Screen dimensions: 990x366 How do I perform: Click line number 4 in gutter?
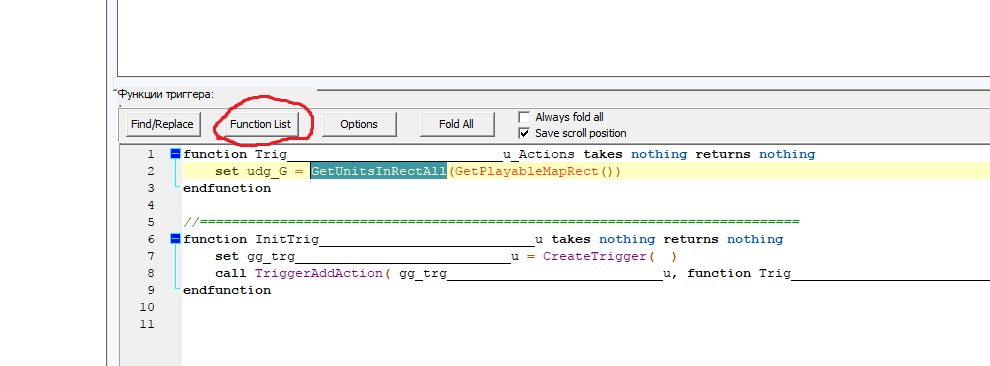(150, 205)
